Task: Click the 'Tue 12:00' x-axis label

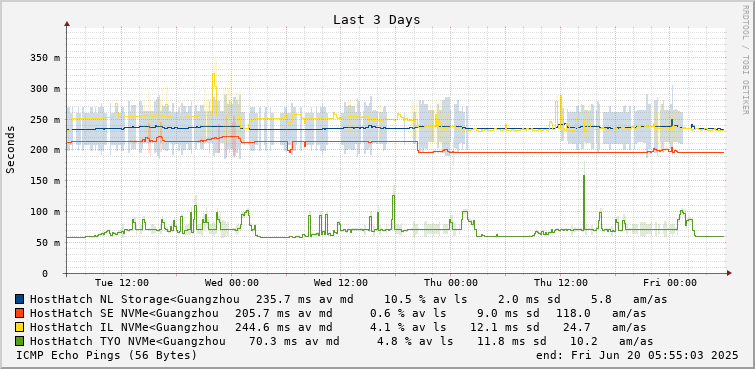Action: pyautogui.click(x=122, y=282)
